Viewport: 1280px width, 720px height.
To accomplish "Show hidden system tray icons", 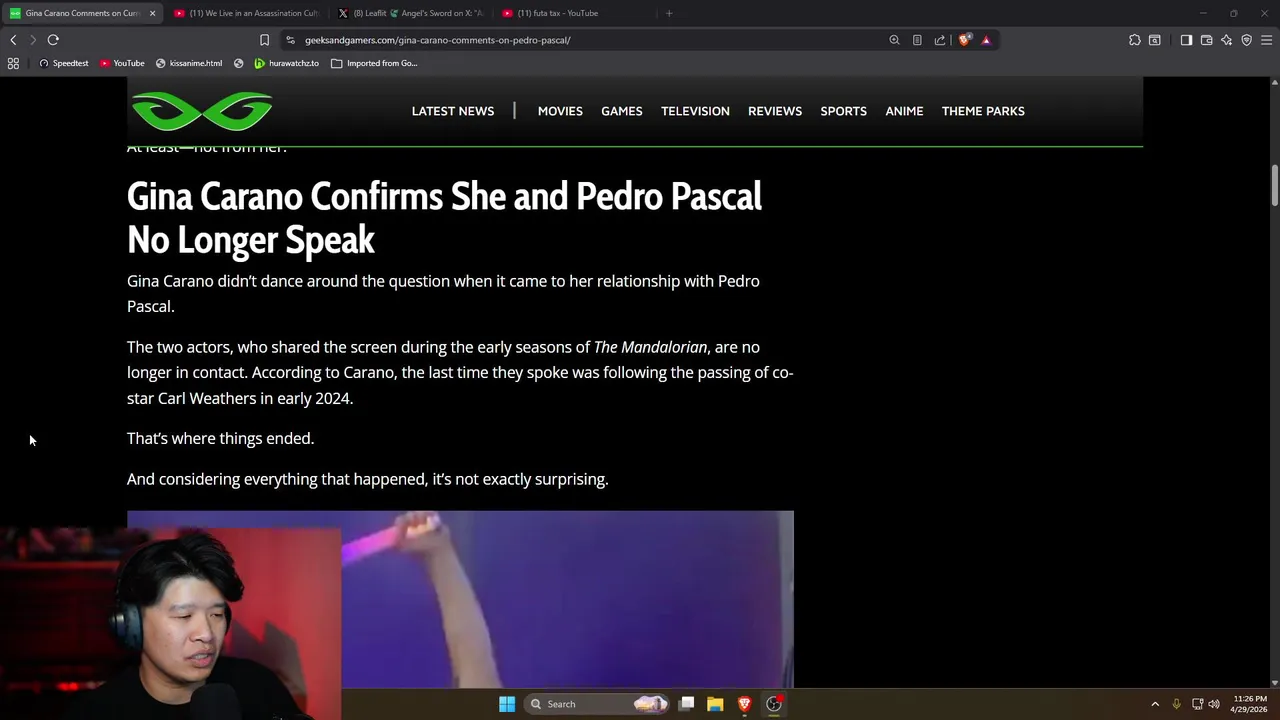I will pyautogui.click(x=1155, y=704).
